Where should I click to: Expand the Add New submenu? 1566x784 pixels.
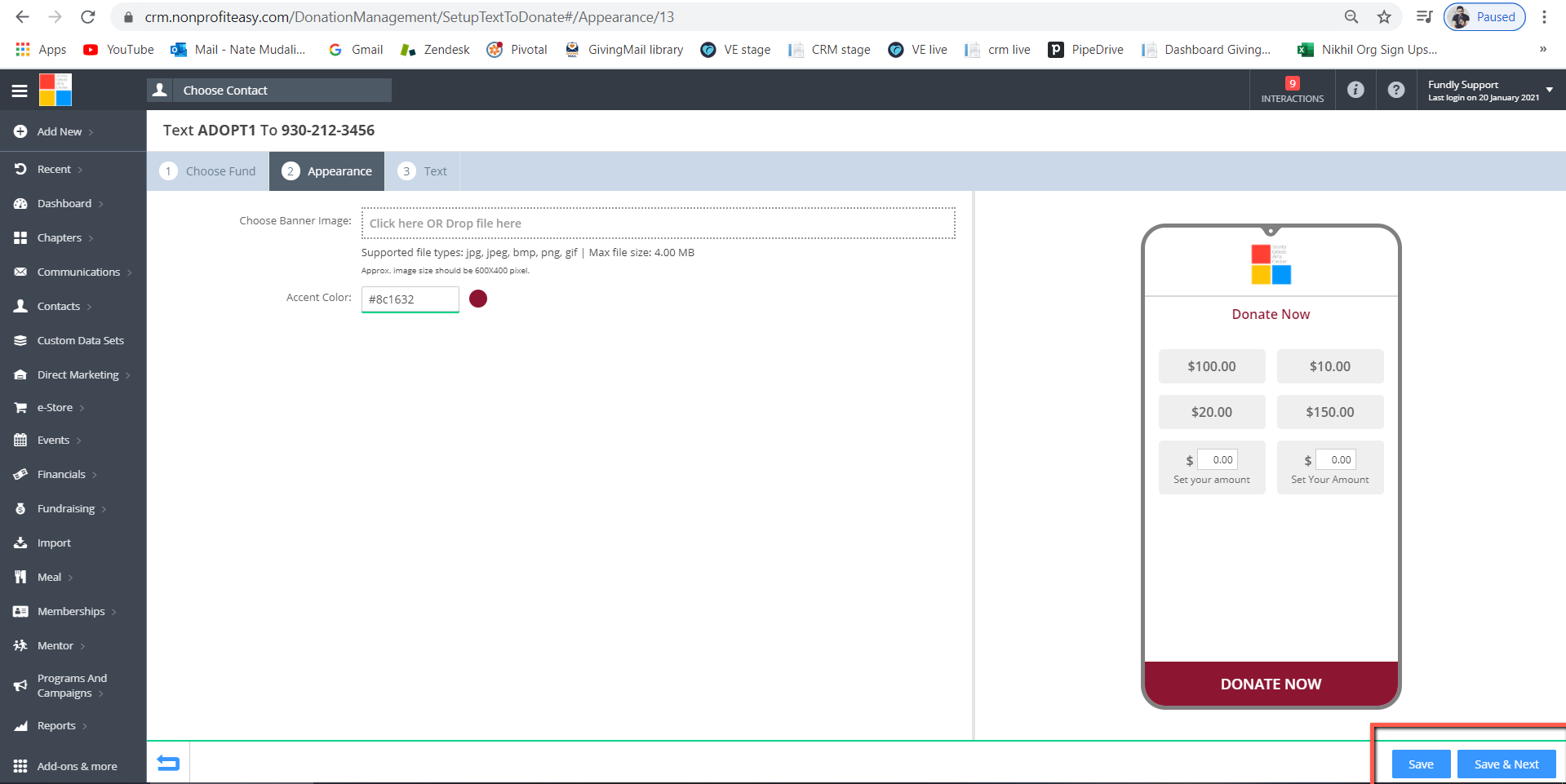coord(91,132)
